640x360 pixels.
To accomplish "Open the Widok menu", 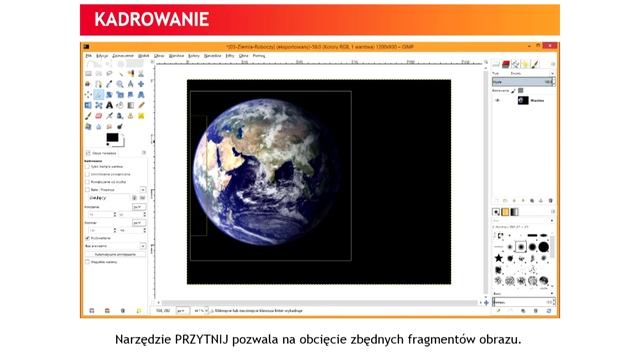I will click(144, 56).
